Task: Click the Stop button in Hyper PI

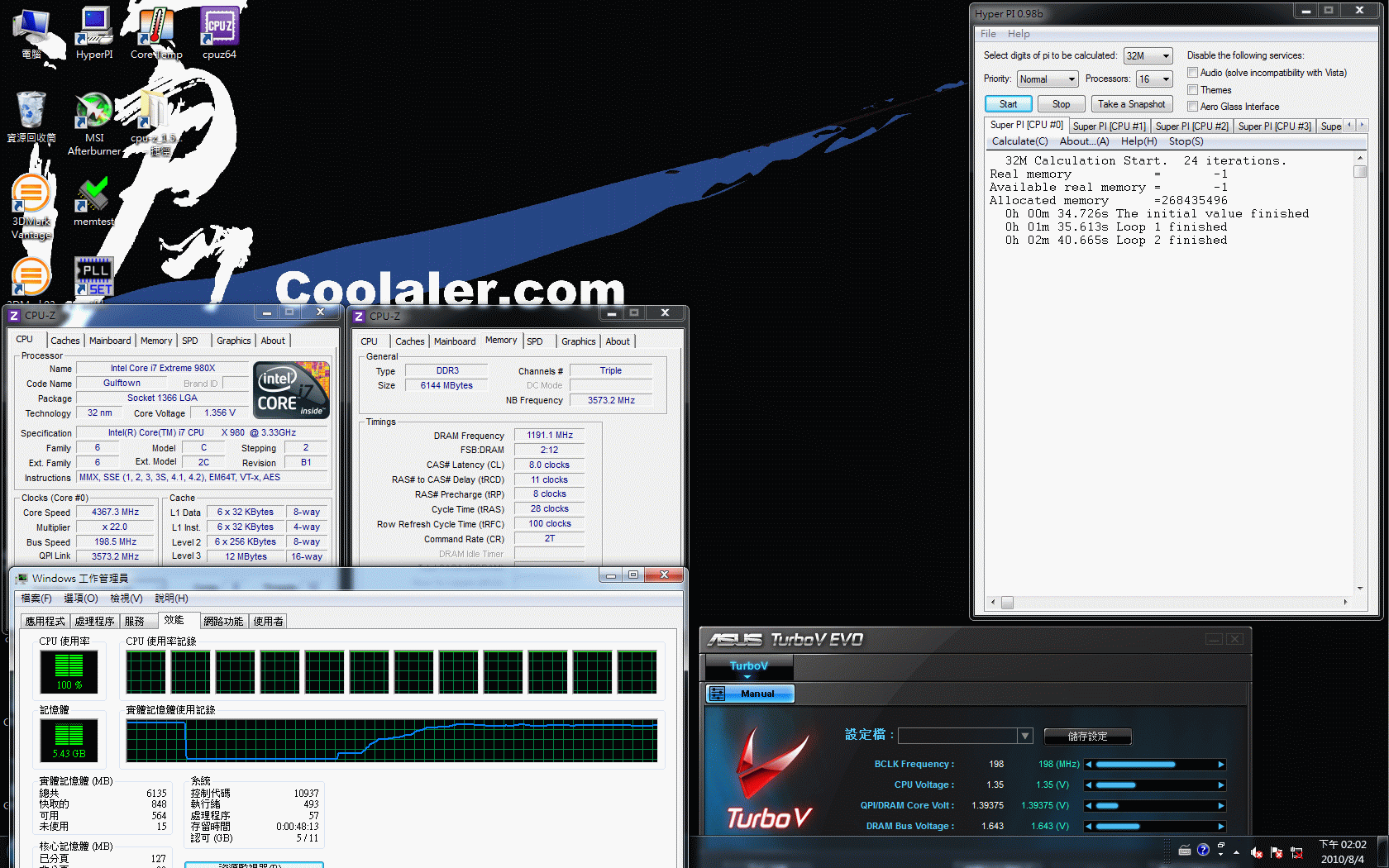Action: 1061,104
